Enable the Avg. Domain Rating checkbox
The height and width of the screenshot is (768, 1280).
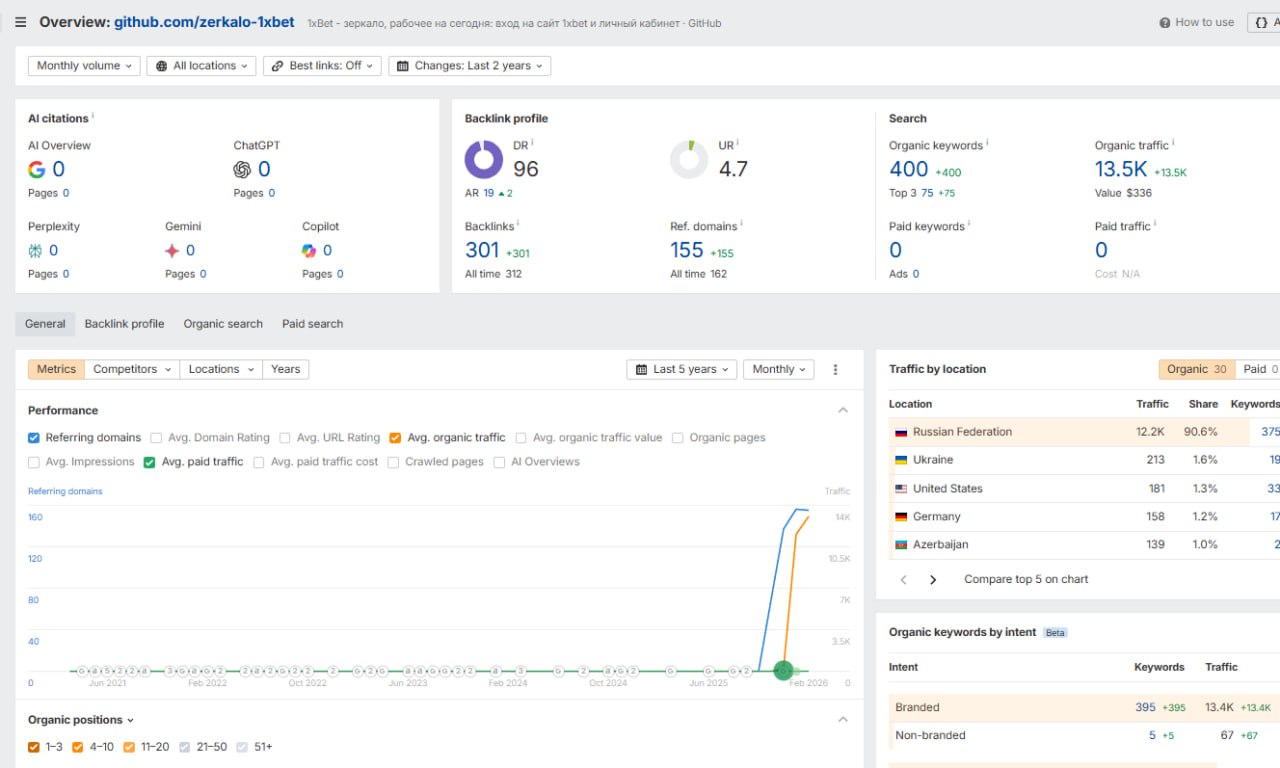click(156, 438)
